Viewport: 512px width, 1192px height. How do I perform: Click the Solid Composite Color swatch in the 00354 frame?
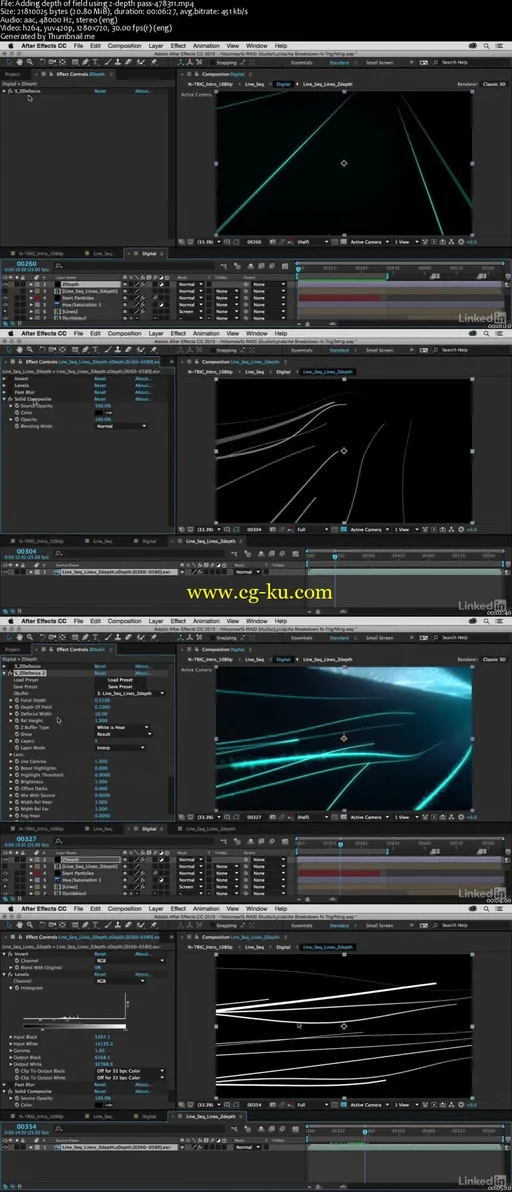point(99,1105)
